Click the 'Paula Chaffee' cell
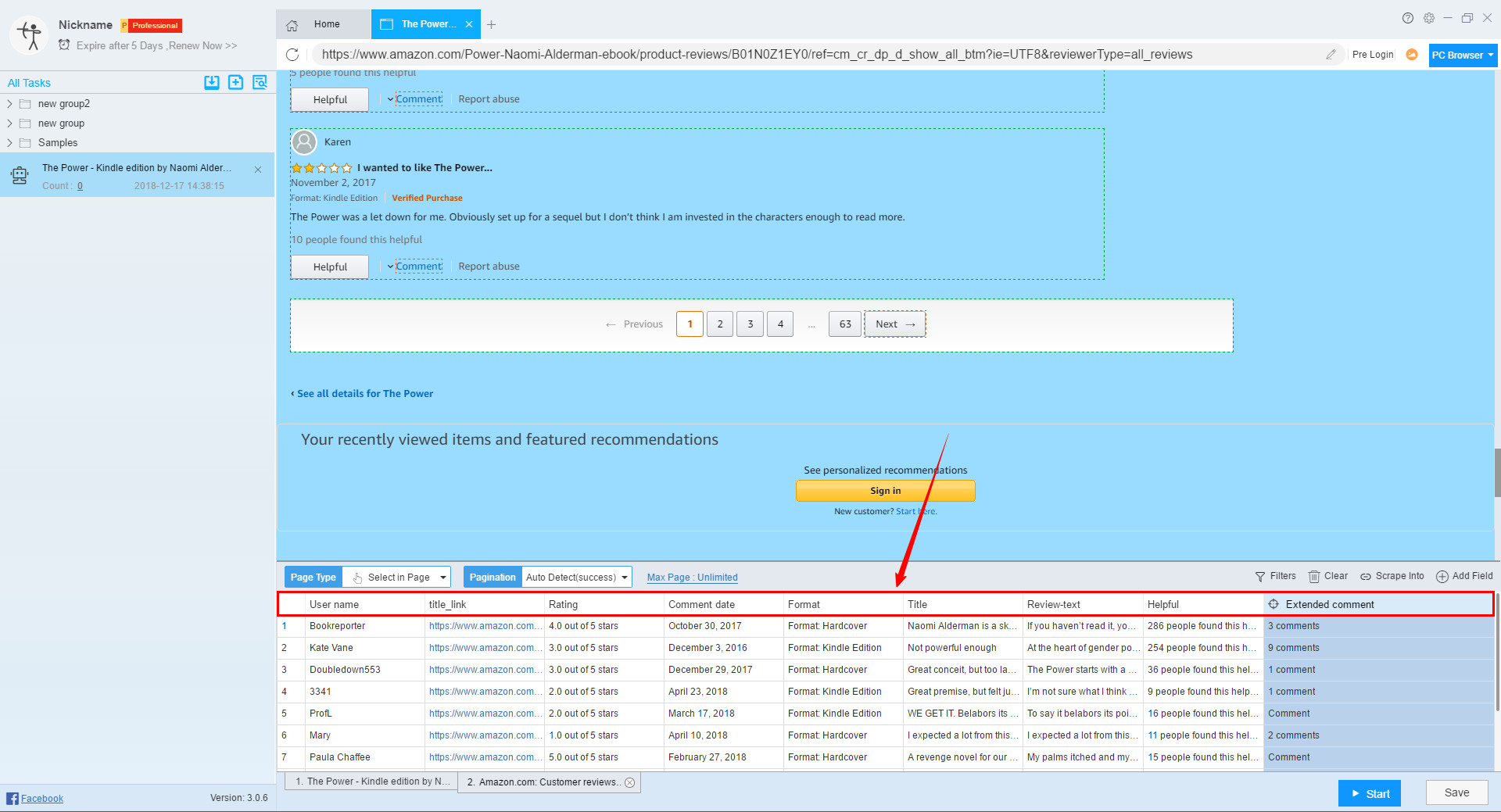 365,757
